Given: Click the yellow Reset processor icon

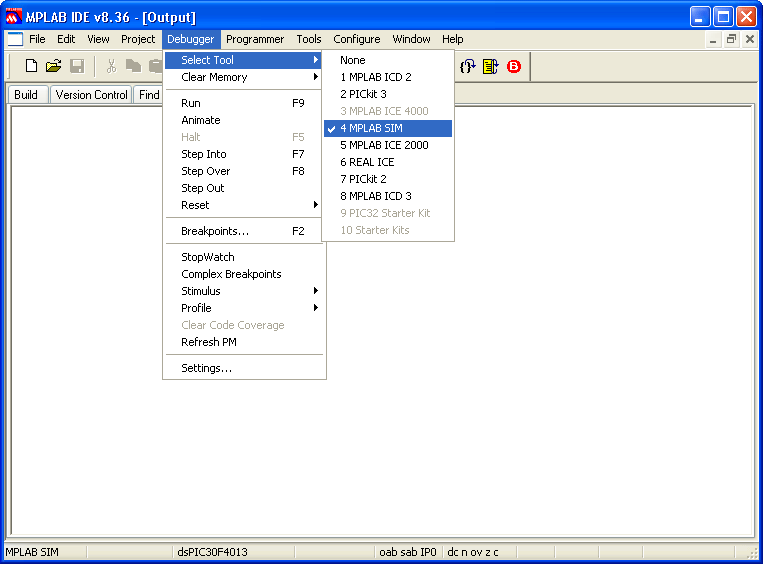Looking at the screenshot, I should click(490, 66).
